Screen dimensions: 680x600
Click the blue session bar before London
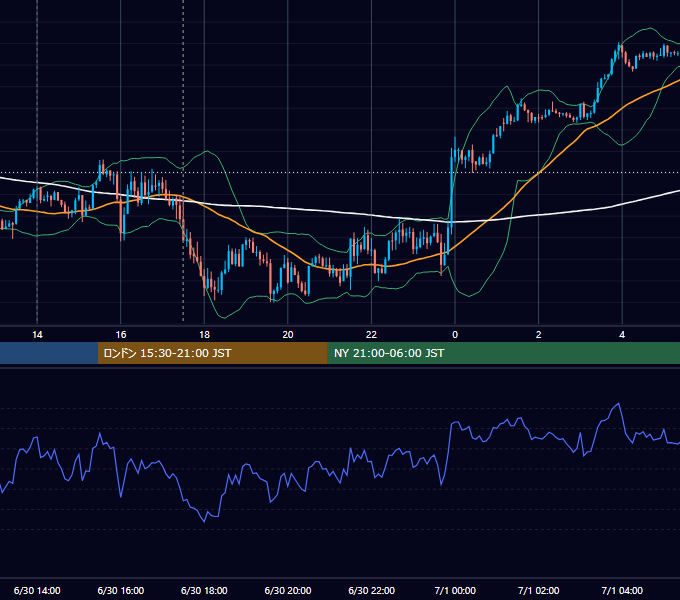49,353
